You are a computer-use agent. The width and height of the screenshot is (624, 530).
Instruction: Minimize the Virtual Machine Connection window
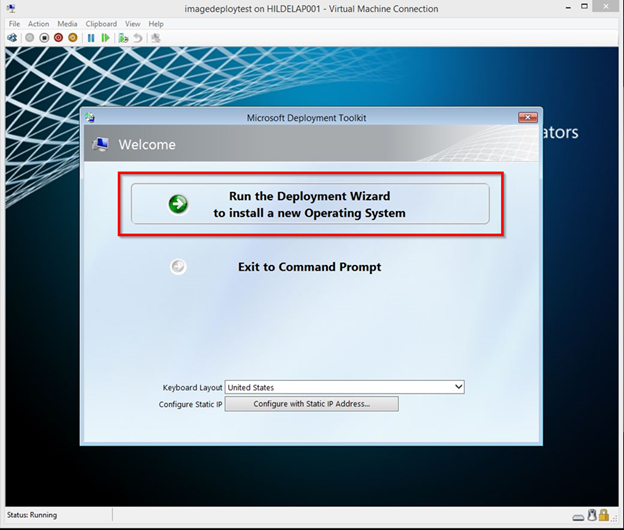point(568,7)
